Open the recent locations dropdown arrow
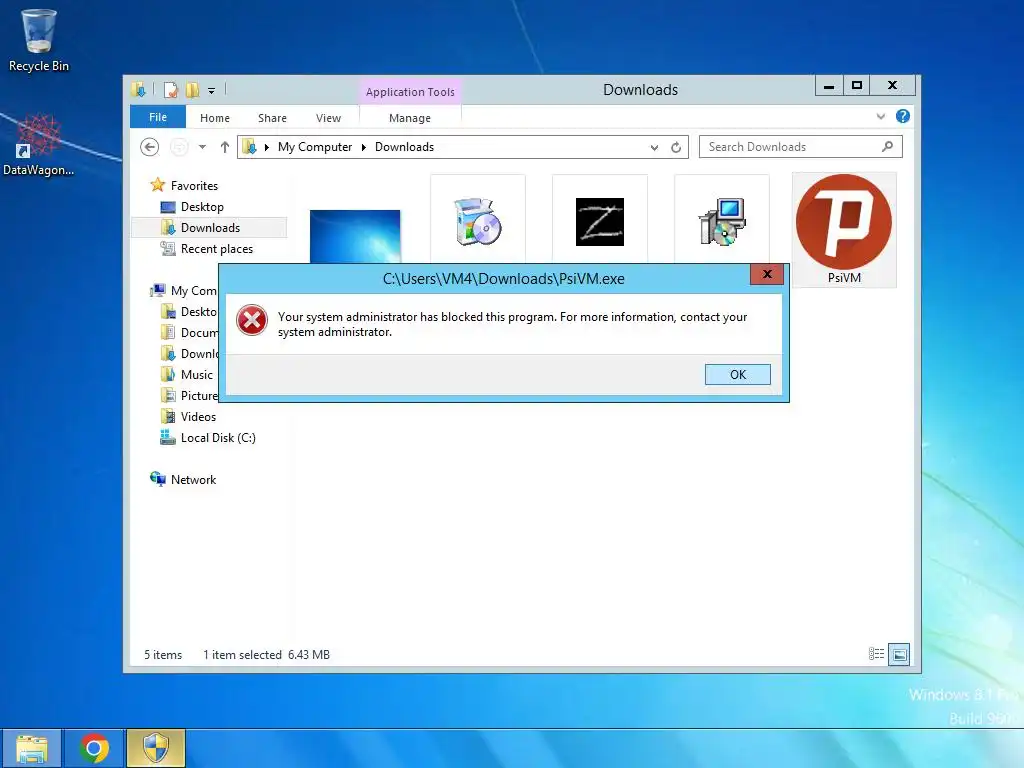Screen dimensions: 1024x768 tap(202, 147)
